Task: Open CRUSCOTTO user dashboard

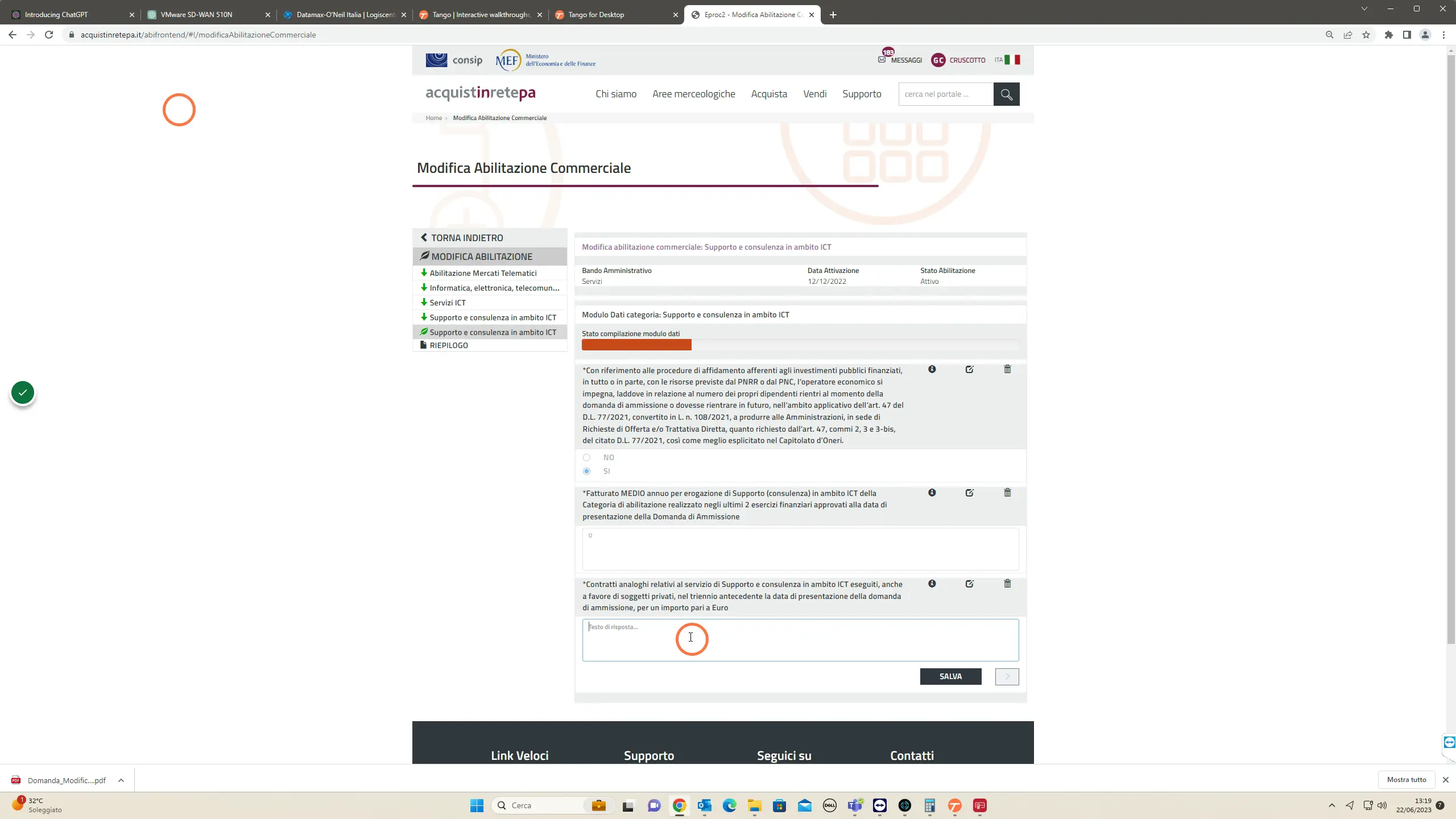Action: click(958, 60)
